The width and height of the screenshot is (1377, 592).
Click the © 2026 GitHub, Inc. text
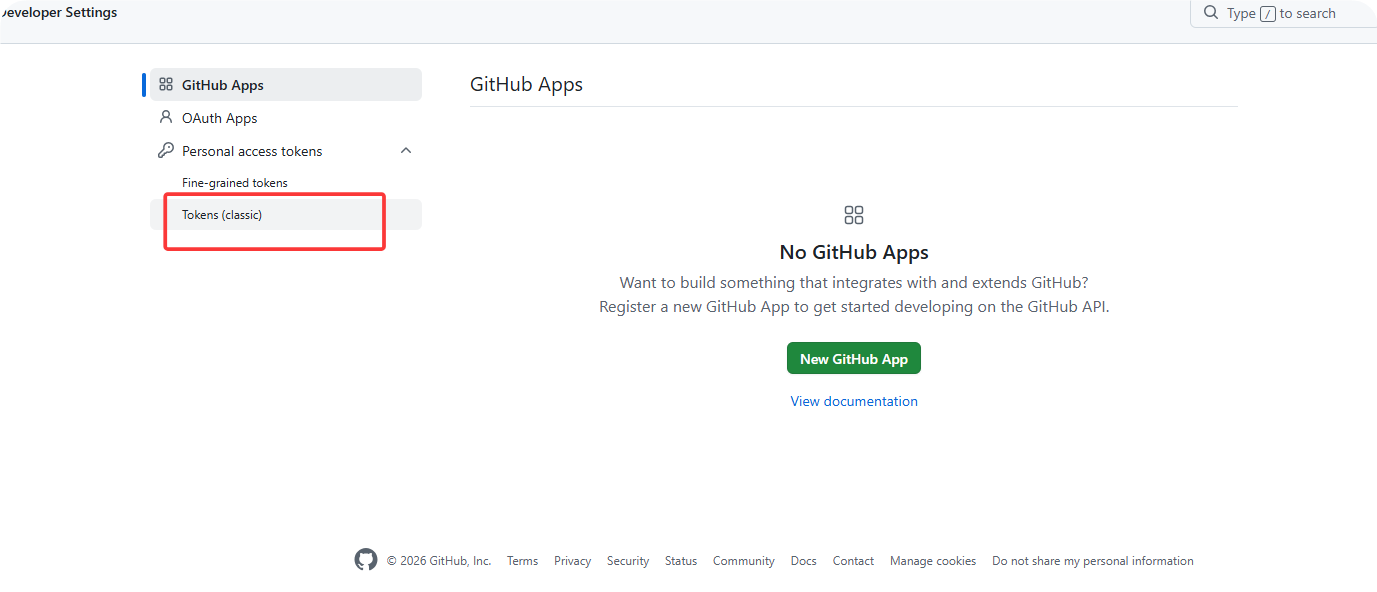tap(439, 561)
